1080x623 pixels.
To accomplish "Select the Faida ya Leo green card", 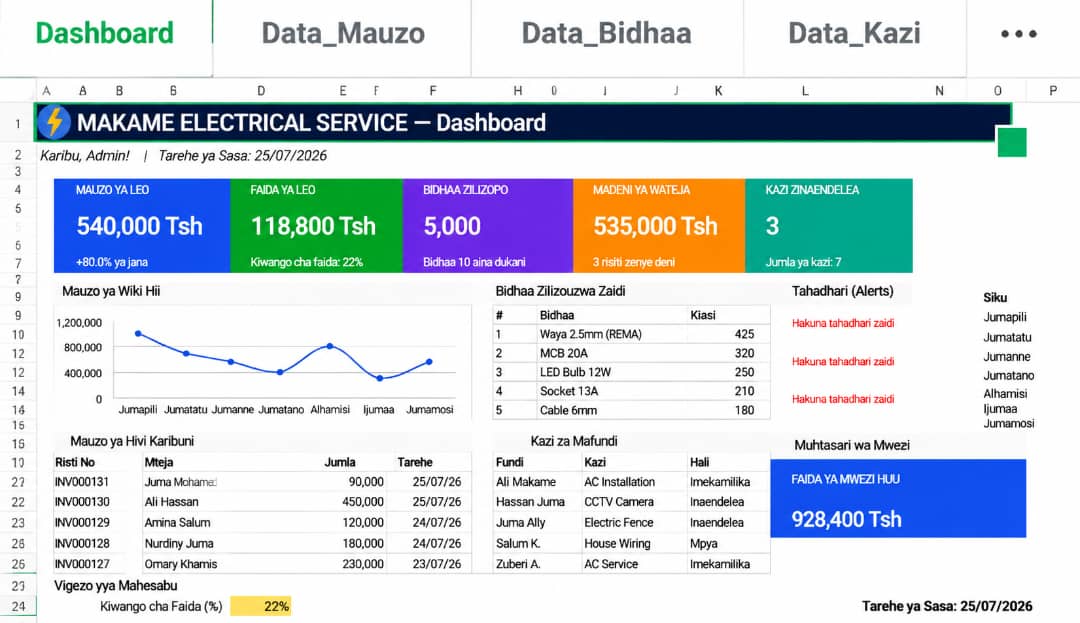I will pos(316,226).
